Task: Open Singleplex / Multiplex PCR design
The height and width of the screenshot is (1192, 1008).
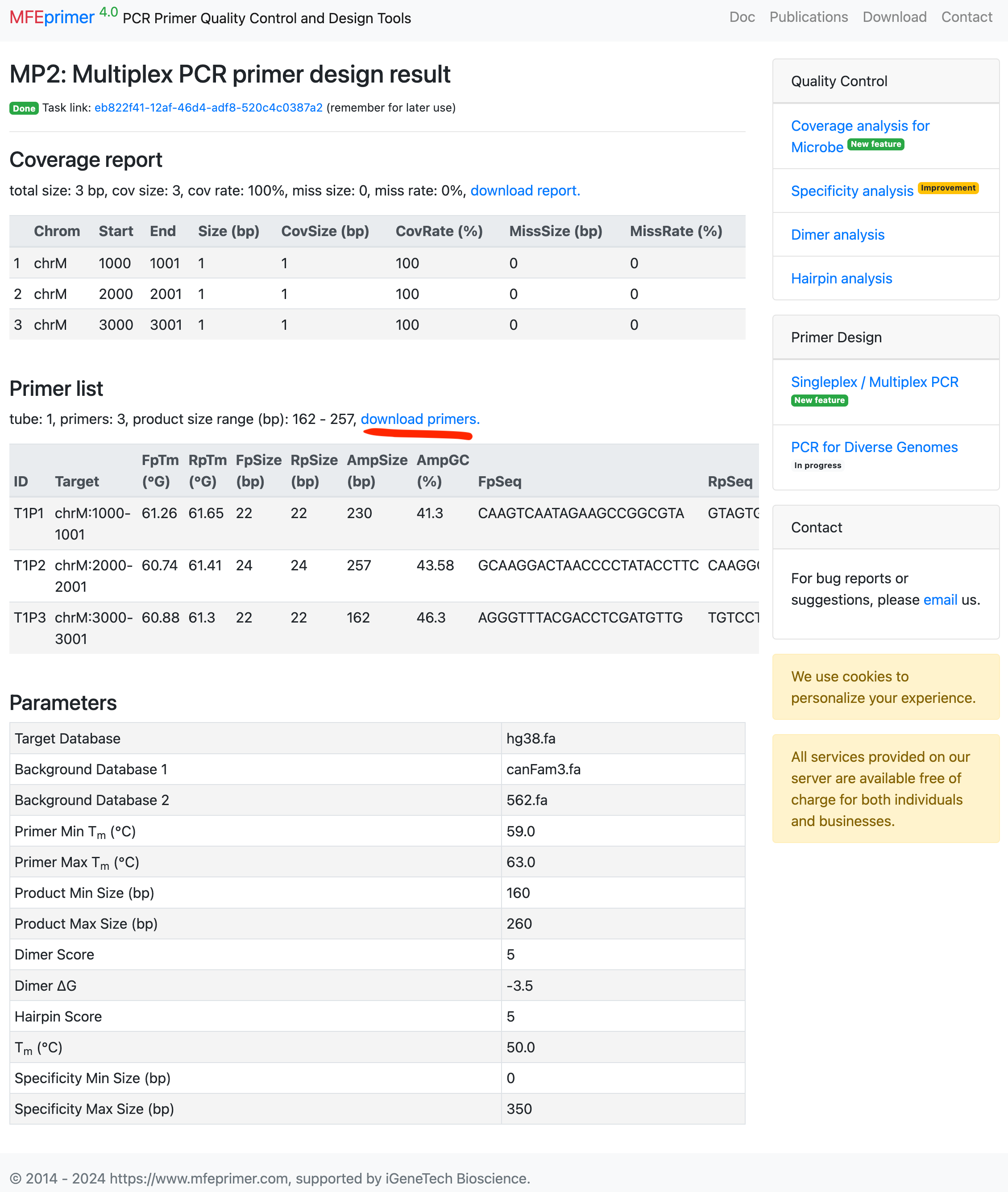Action: coord(874,382)
